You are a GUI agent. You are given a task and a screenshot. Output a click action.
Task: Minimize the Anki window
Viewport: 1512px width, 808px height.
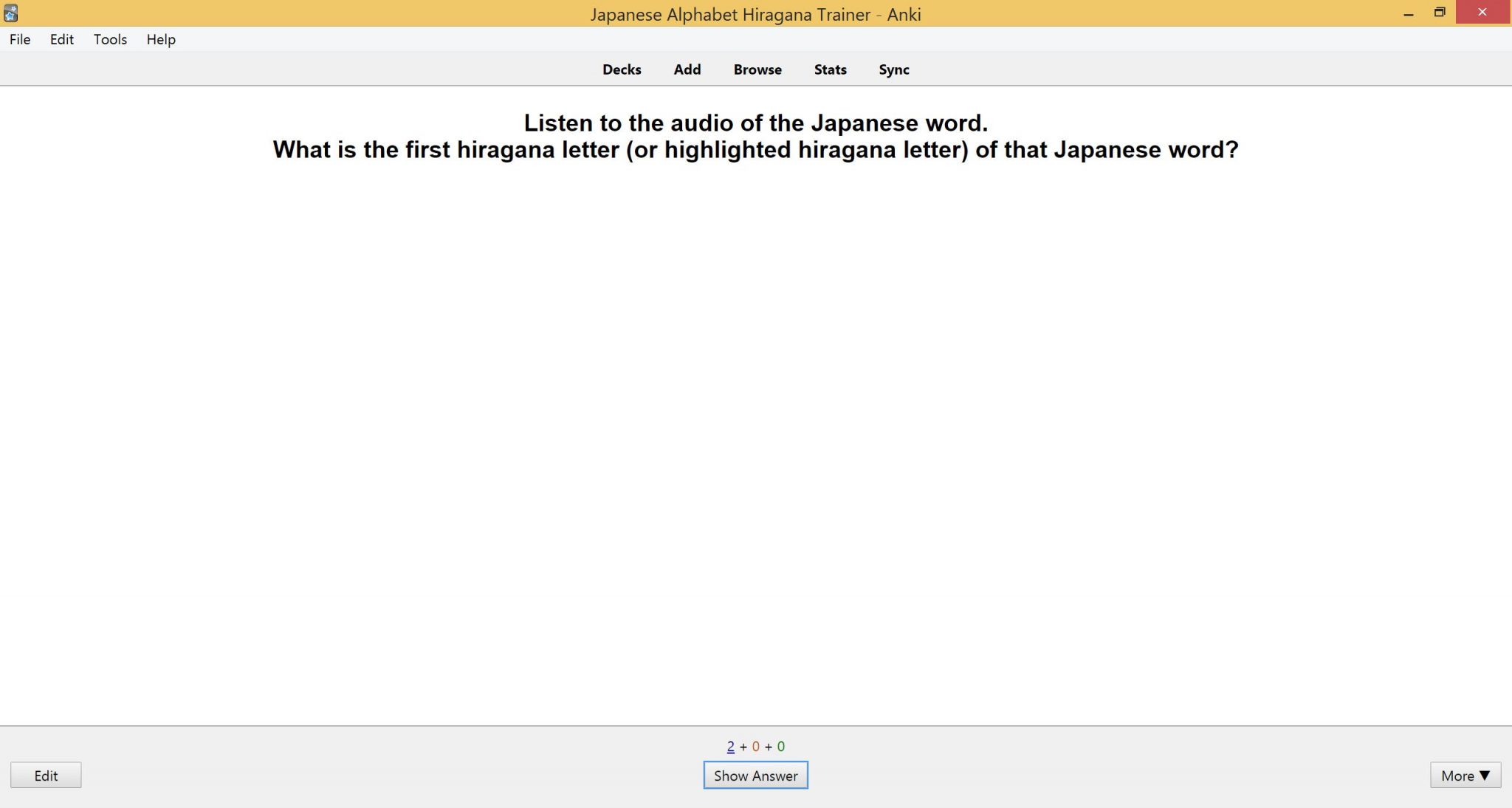point(1410,13)
